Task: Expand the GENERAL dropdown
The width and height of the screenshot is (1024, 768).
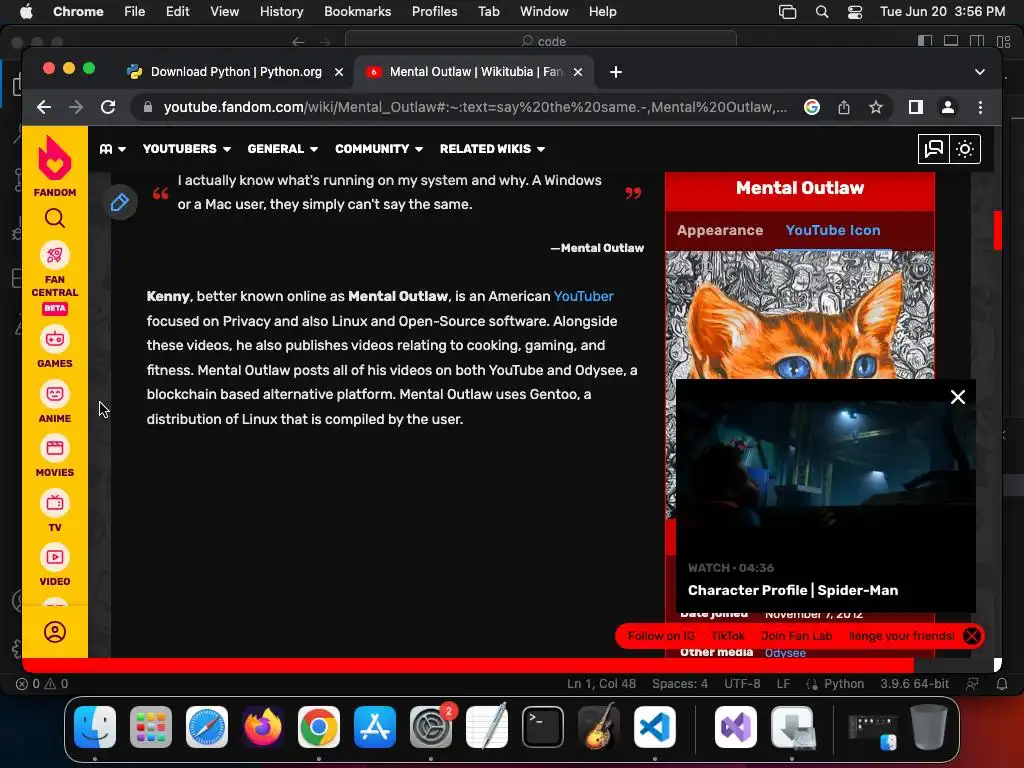Action: click(282, 149)
